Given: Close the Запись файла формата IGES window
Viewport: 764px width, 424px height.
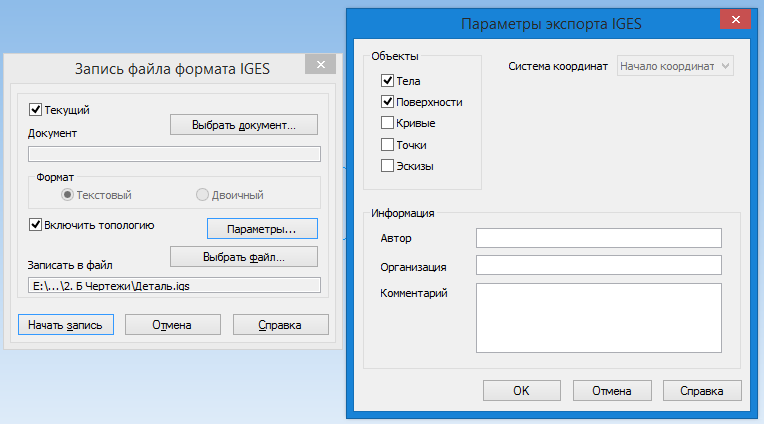Looking at the screenshot, I should point(321,64).
